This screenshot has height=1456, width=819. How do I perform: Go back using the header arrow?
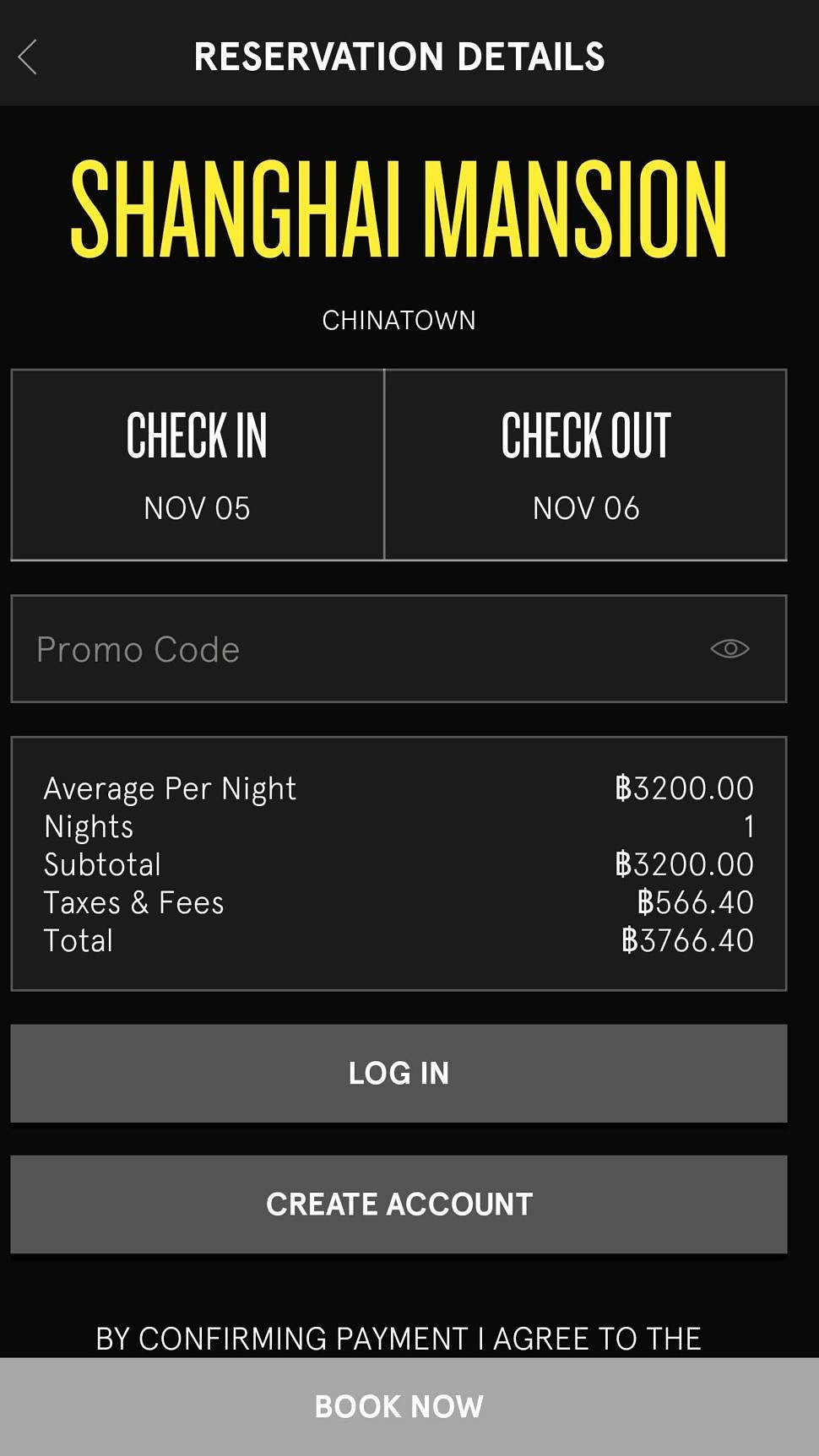pyautogui.click(x=28, y=57)
